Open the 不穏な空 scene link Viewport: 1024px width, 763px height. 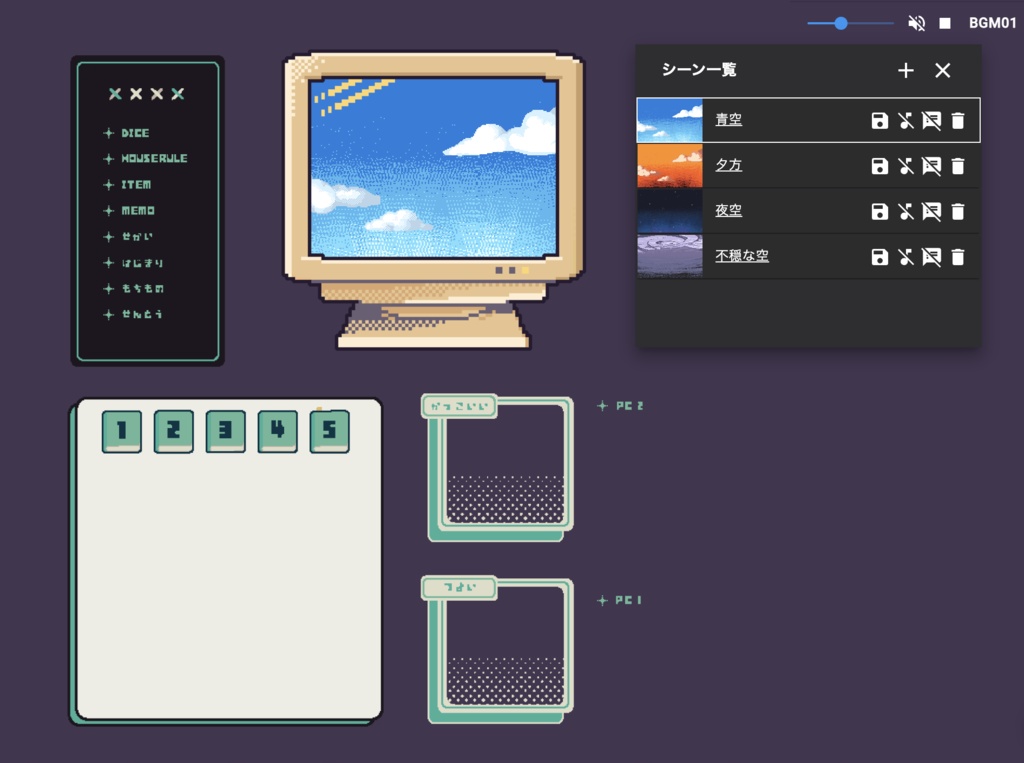tap(742, 255)
